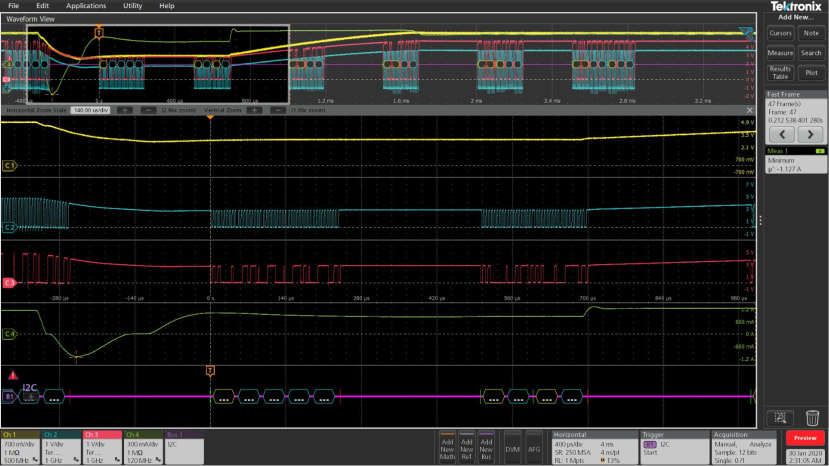Click the first I2C decode packet after the trigger
The image size is (829, 466).
224,396
